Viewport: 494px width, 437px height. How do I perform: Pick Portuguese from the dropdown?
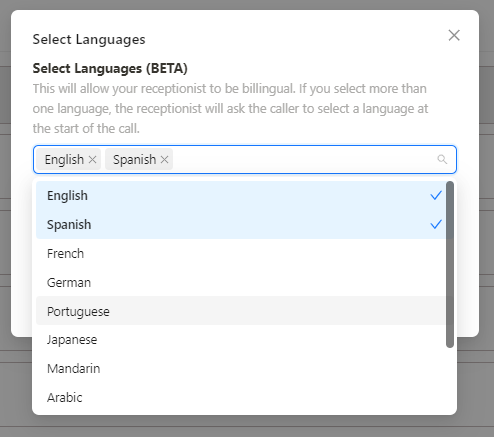coord(241,311)
